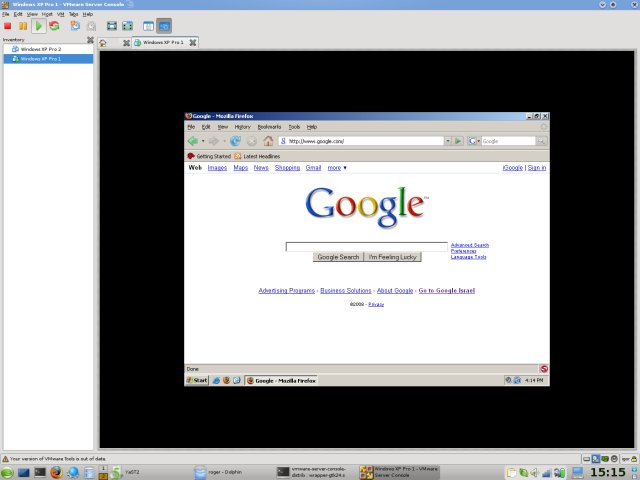Click Firefox Reload button
The image size is (640, 480).
coord(235,141)
